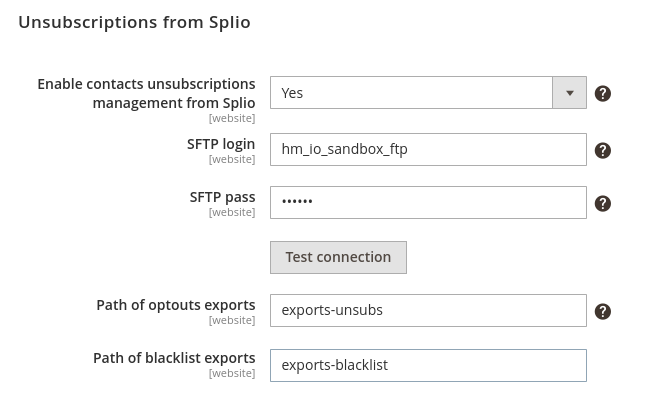Click the 'Path of blacklist exports' label

[x=174, y=358]
